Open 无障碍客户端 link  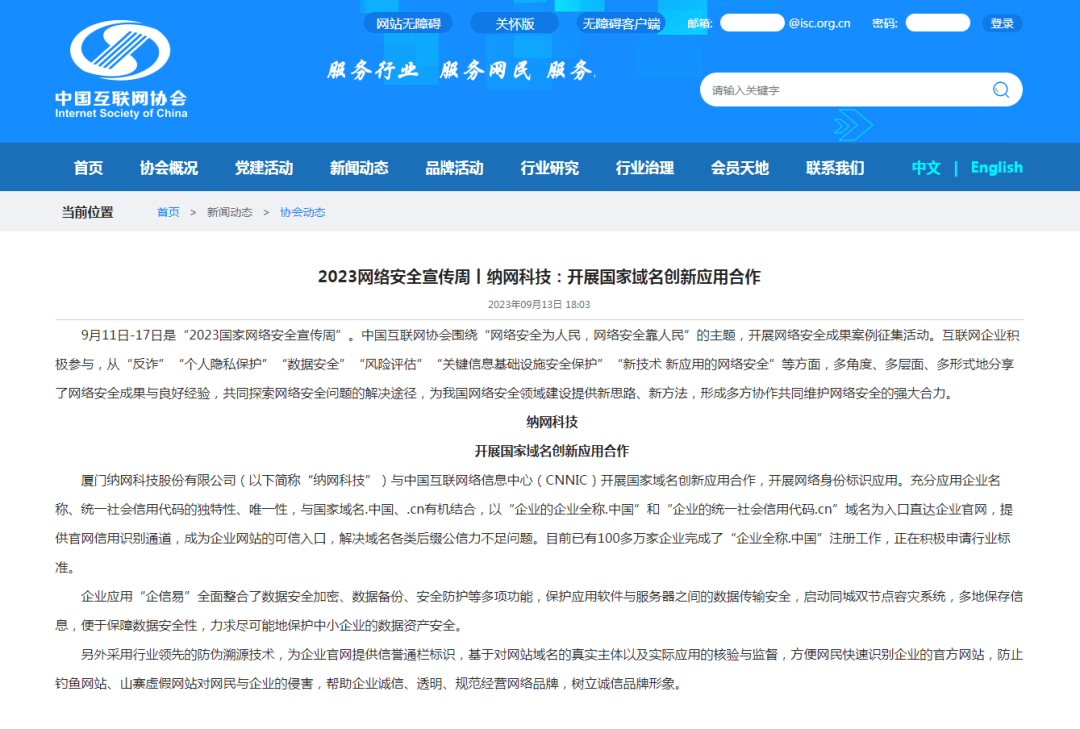[x=621, y=23]
